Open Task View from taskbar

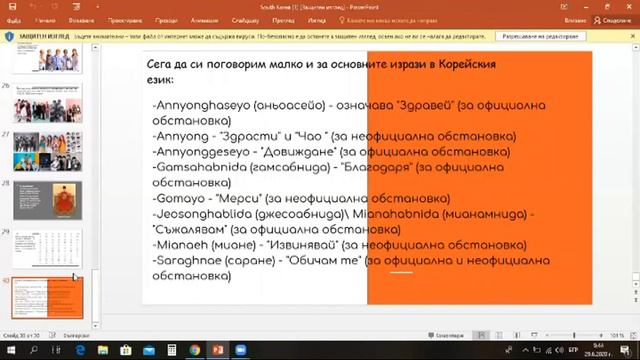click(x=56, y=350)
